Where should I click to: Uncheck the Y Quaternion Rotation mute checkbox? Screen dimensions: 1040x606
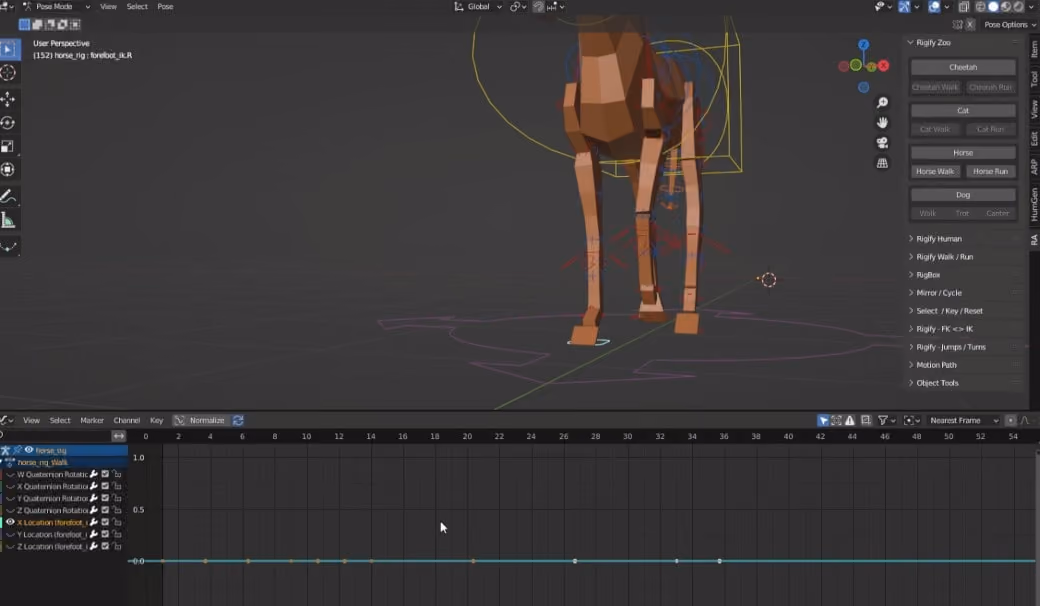pos(105,498)
